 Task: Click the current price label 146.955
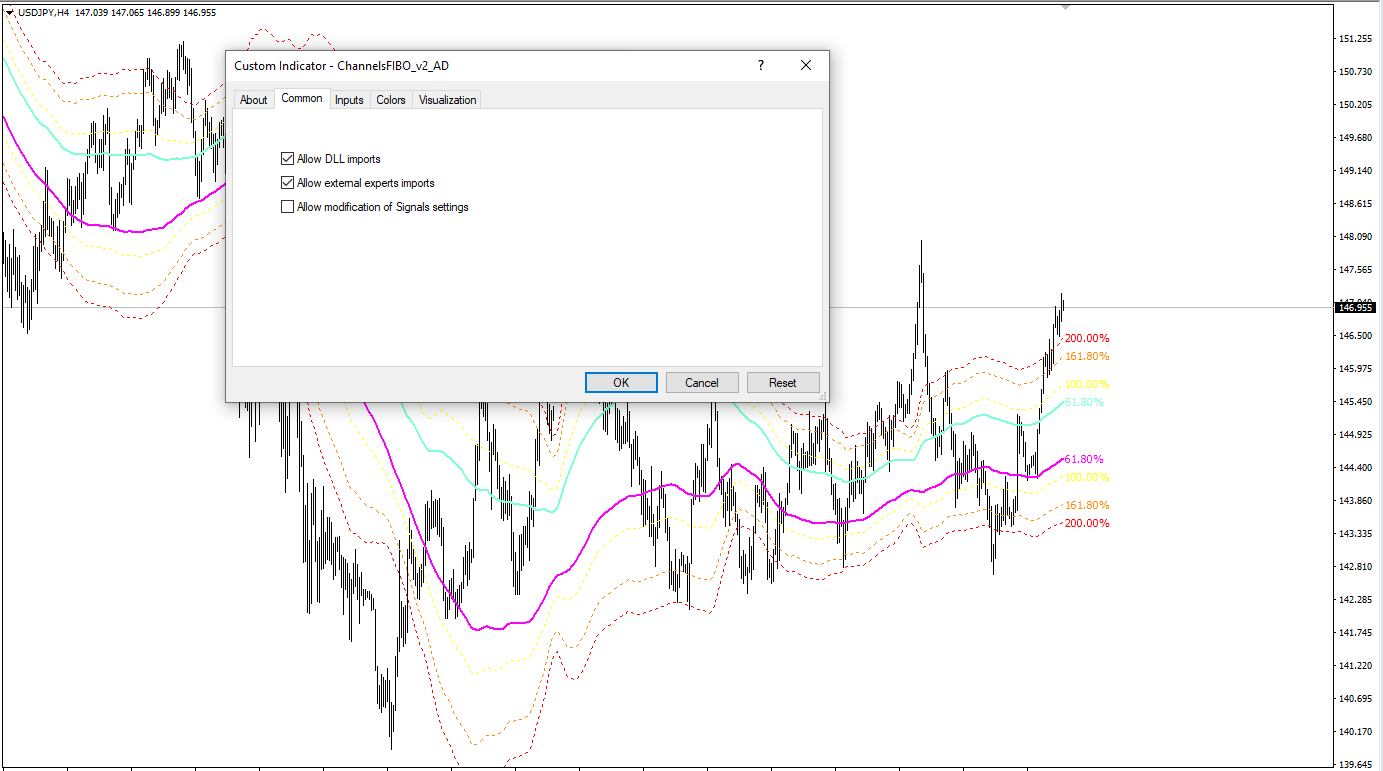(x=1355, y=308)
